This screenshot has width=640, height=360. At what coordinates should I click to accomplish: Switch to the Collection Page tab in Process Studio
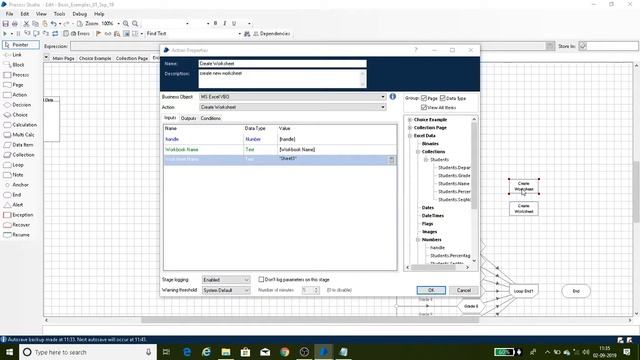pos(131,58)
